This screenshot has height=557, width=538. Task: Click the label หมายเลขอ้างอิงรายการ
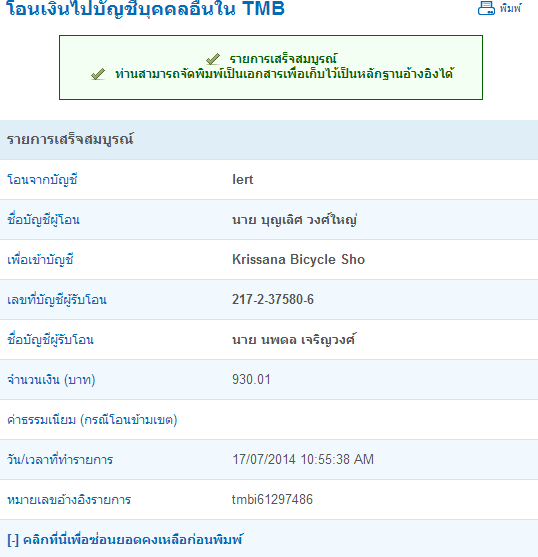[69, 499]
